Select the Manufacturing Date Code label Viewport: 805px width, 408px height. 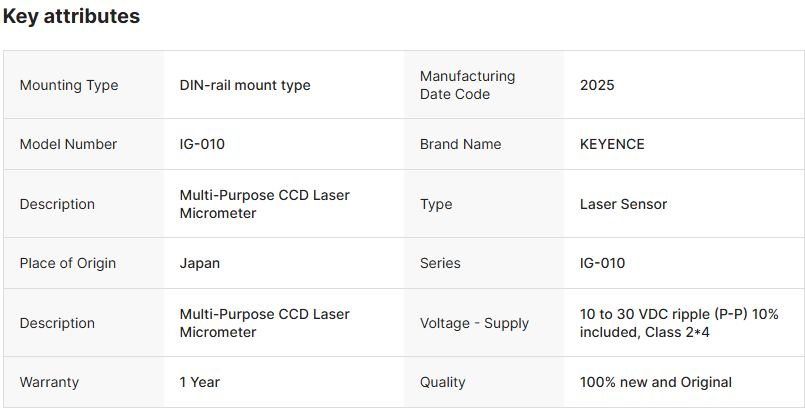[x=467, y=85]
